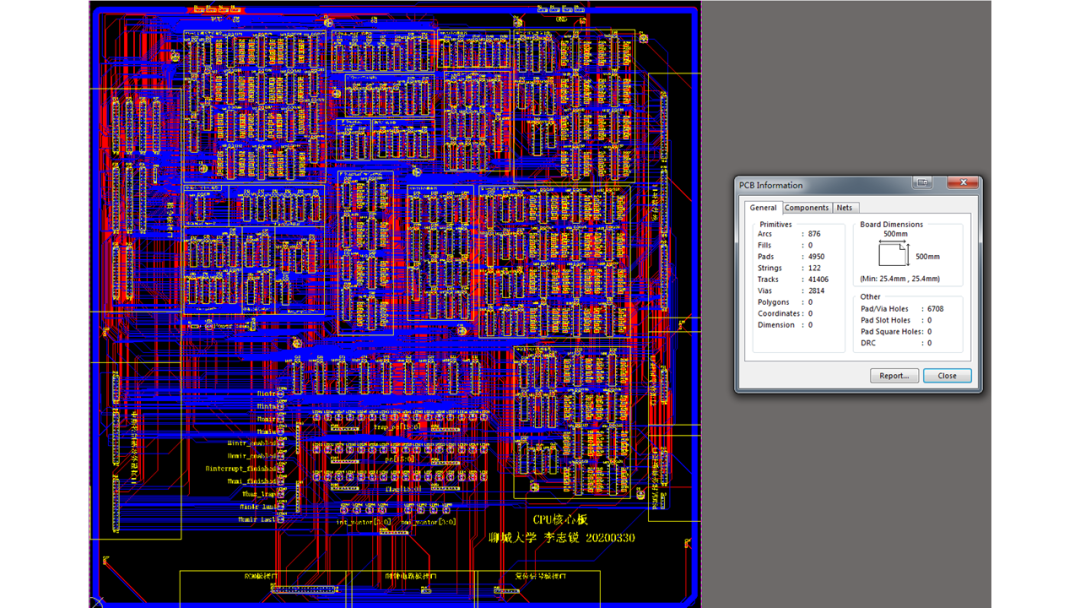Click the Report... button

coord(894,375)
